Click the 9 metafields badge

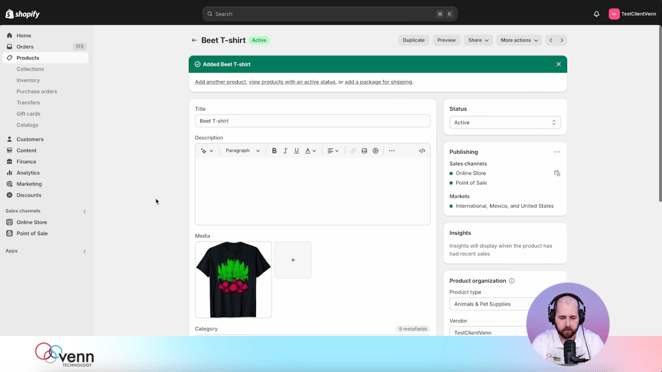412,329
